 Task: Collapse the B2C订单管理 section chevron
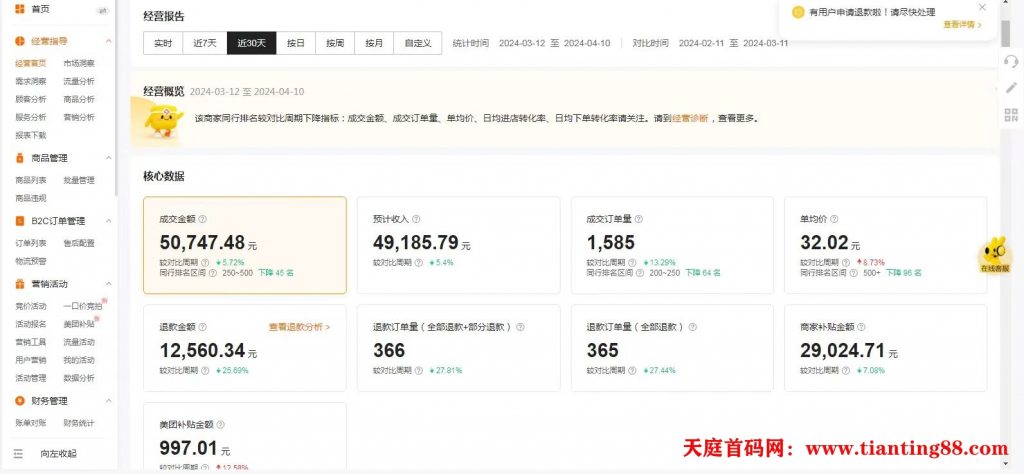[x=108, y=221]
